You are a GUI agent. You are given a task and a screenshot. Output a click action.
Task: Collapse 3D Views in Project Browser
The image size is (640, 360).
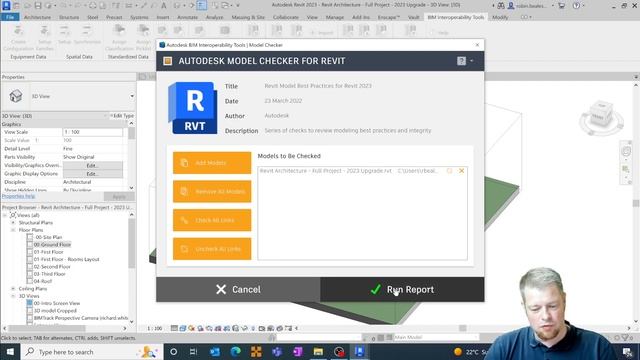13,296
